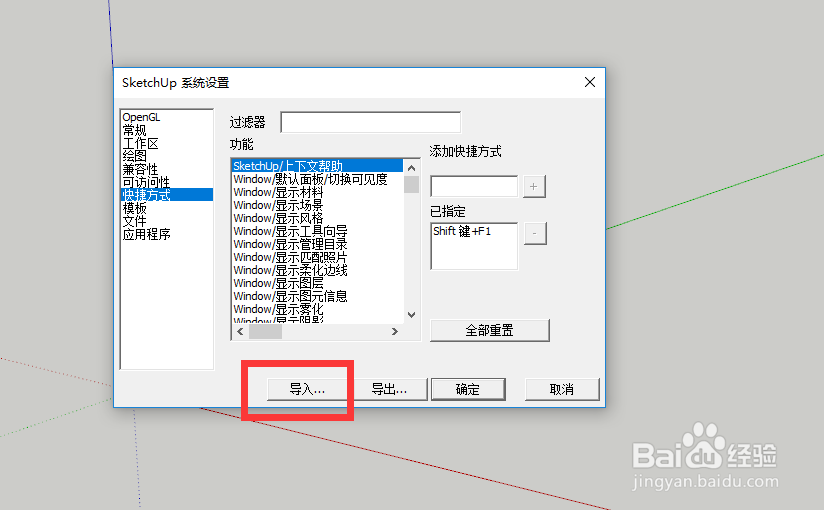Select Window/显示风格 function
824x510 pixels.
click(317, 218)
